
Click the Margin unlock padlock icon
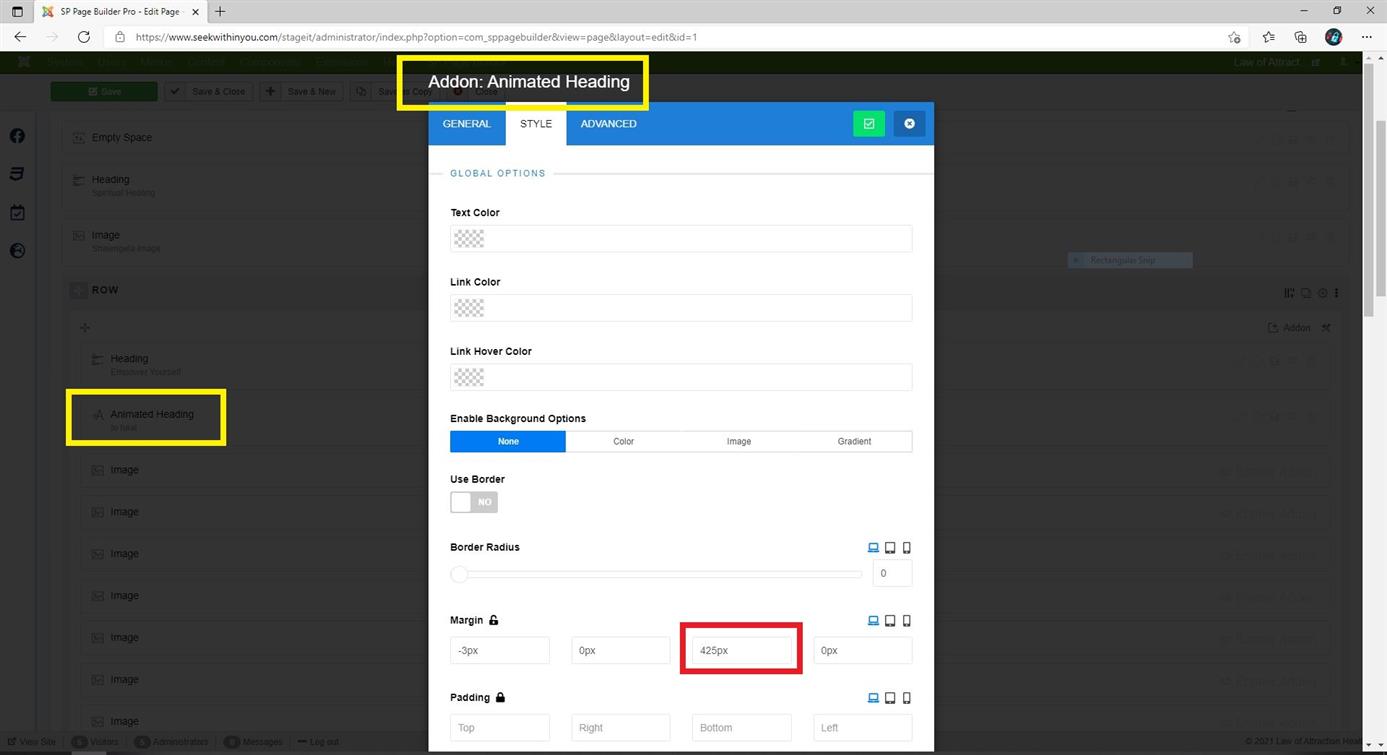(494, 621)
